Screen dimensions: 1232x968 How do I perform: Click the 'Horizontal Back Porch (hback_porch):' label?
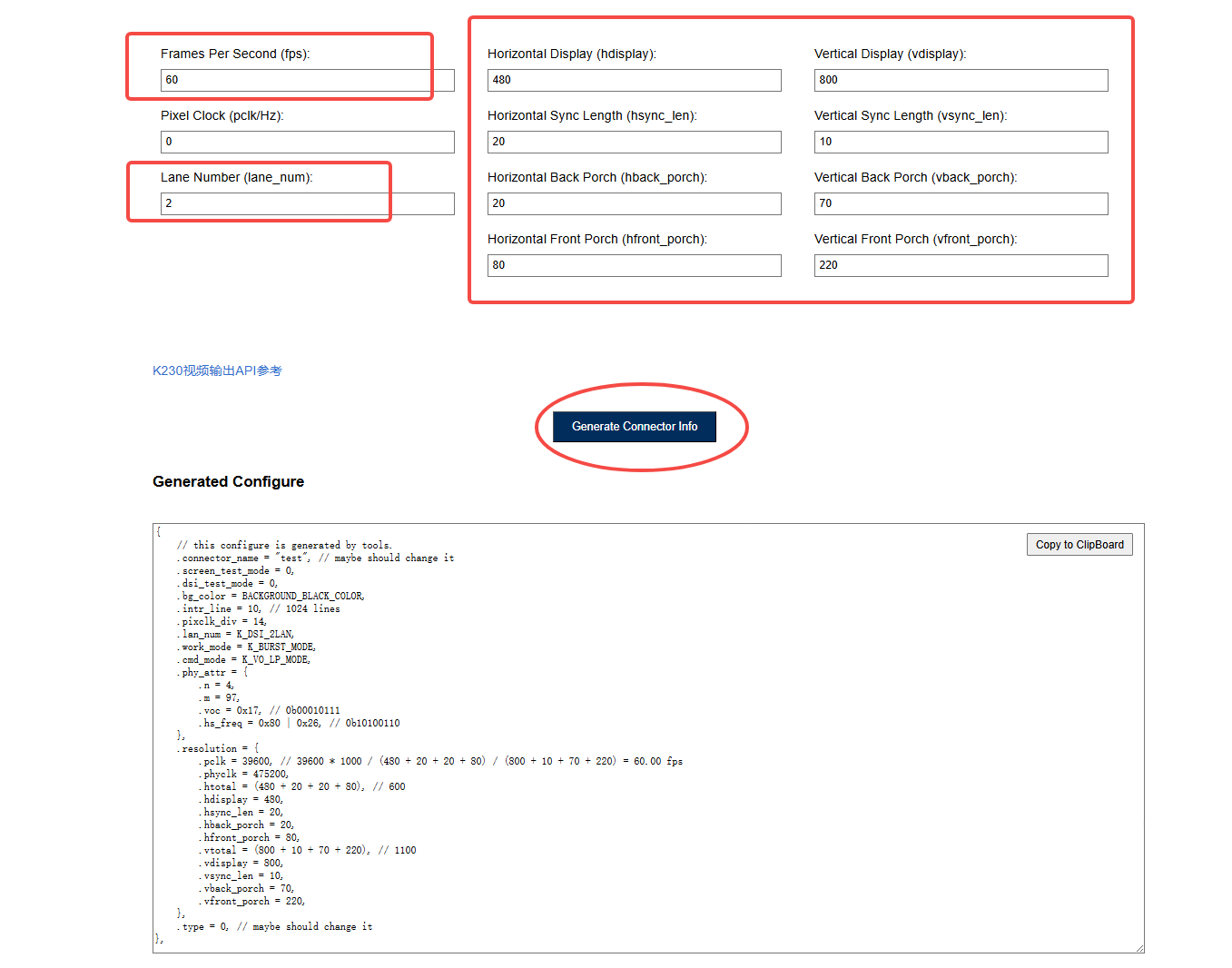tap(597, 177)
